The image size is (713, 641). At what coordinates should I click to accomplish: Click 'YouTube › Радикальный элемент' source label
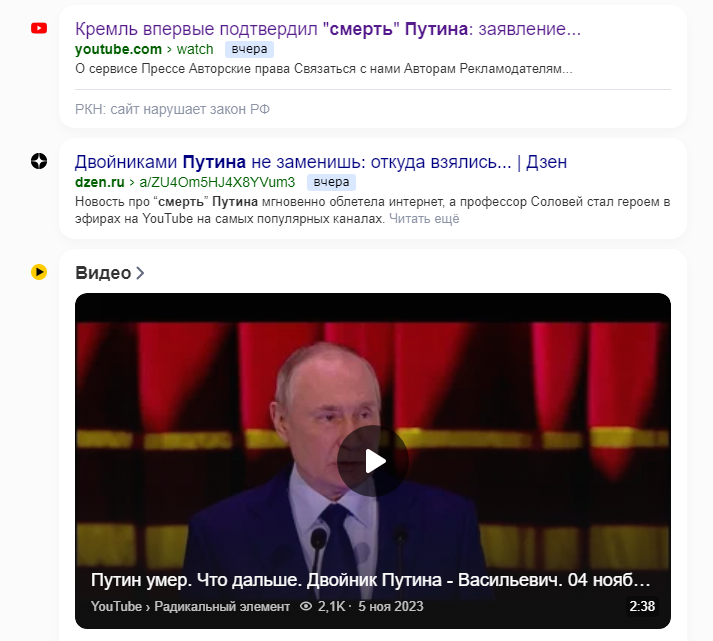click(x=190, y=606)
